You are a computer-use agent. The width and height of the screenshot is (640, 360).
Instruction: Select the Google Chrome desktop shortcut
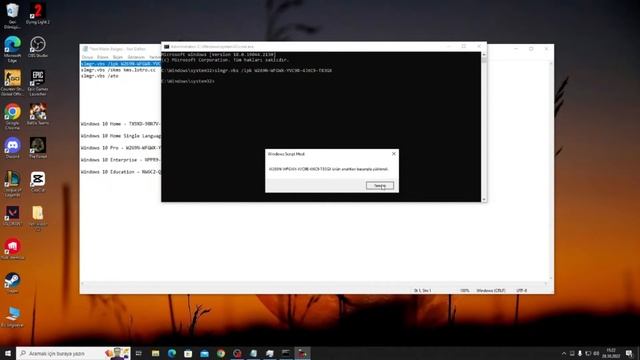(x=12, y=116)
